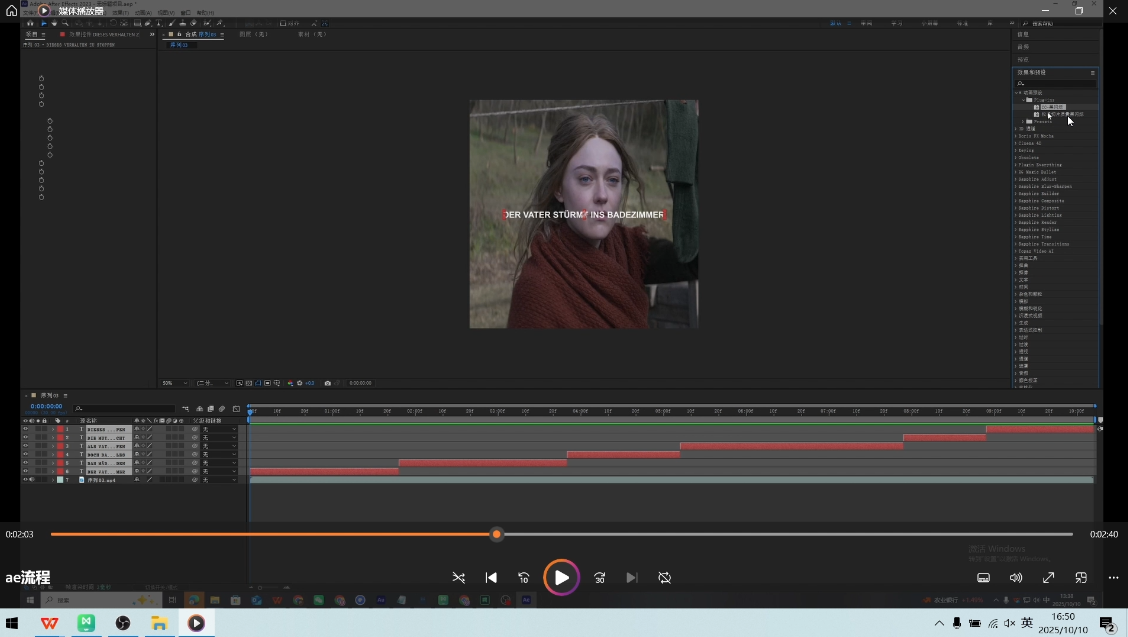Open the more options ellipsis menu
The height and width of the screenshot is (637, 1128).
[1113, 578]
